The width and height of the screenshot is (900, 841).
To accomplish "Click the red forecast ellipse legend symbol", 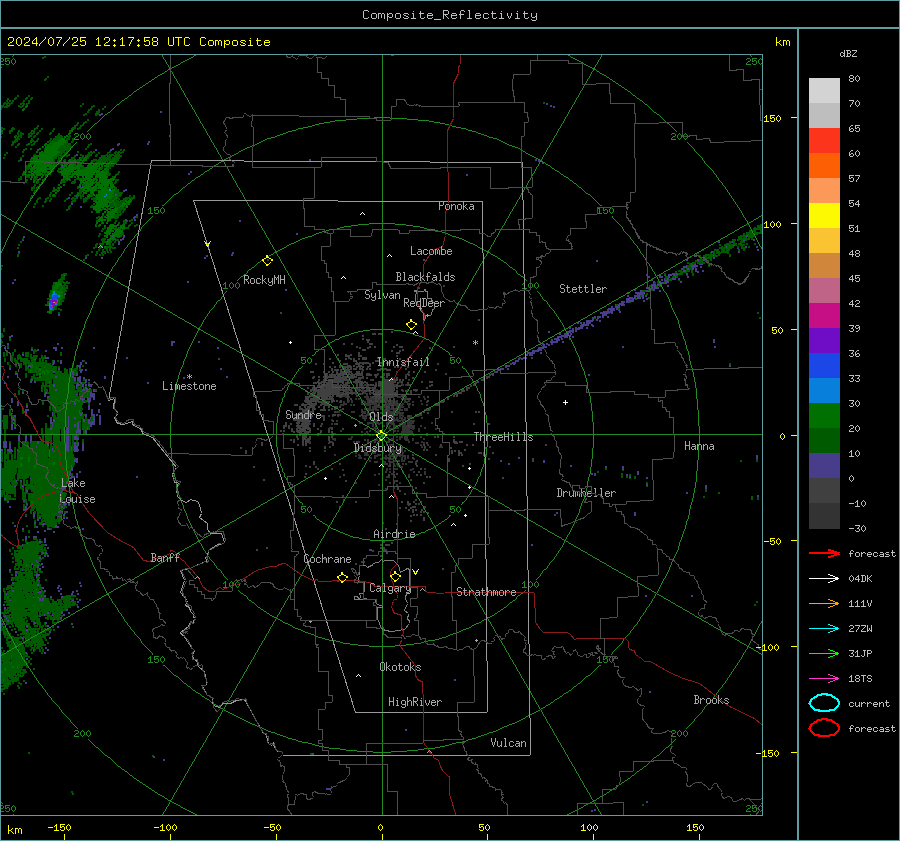I will [824, 728].
